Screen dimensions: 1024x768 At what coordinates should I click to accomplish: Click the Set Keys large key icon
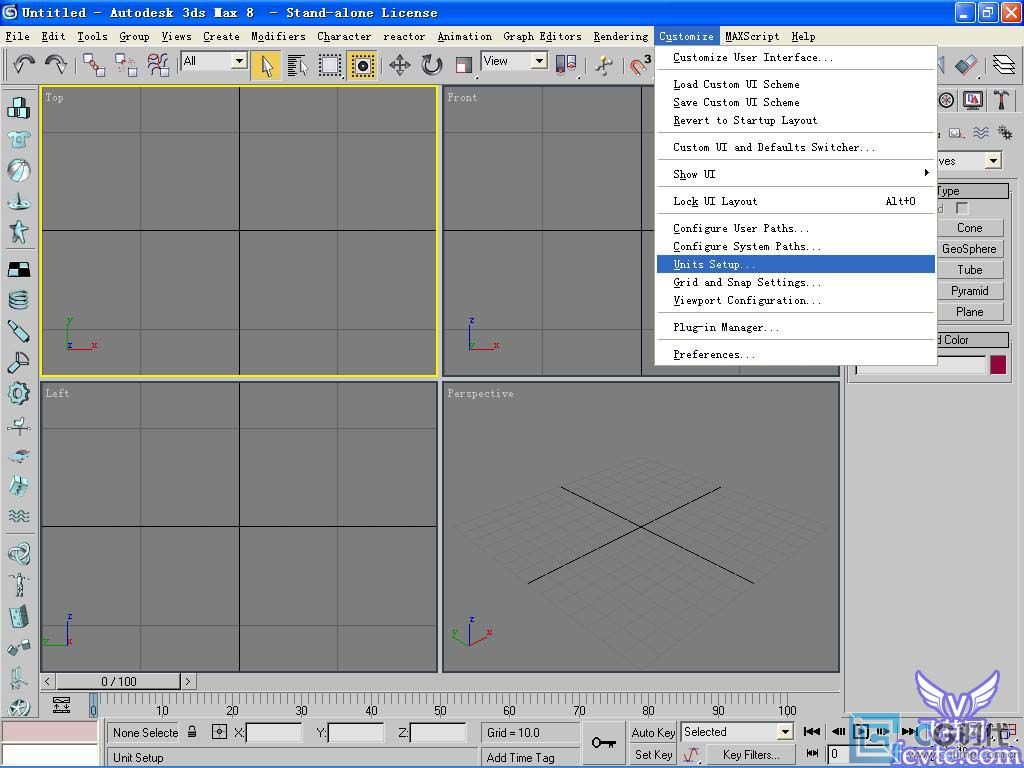pyautogui.click(x=603, y=743)
